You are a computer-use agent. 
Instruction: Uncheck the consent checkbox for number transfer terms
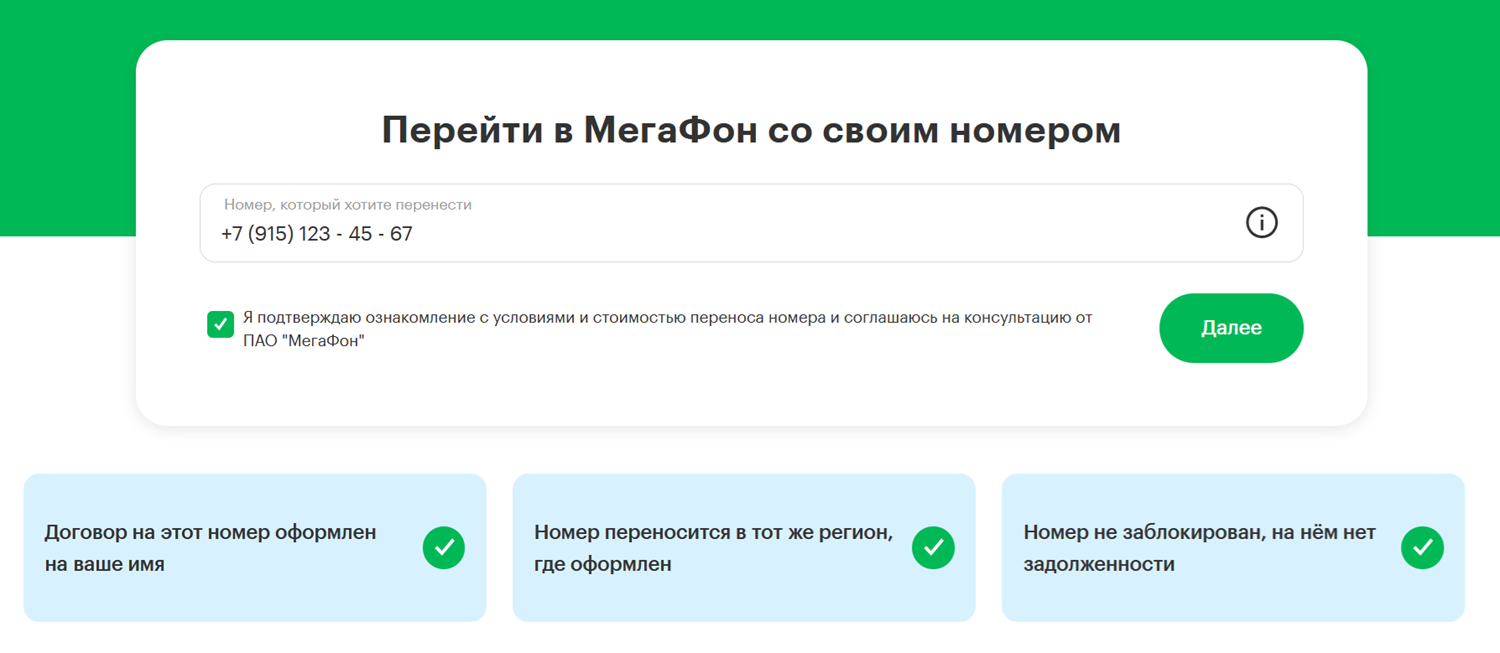[220, 324]
